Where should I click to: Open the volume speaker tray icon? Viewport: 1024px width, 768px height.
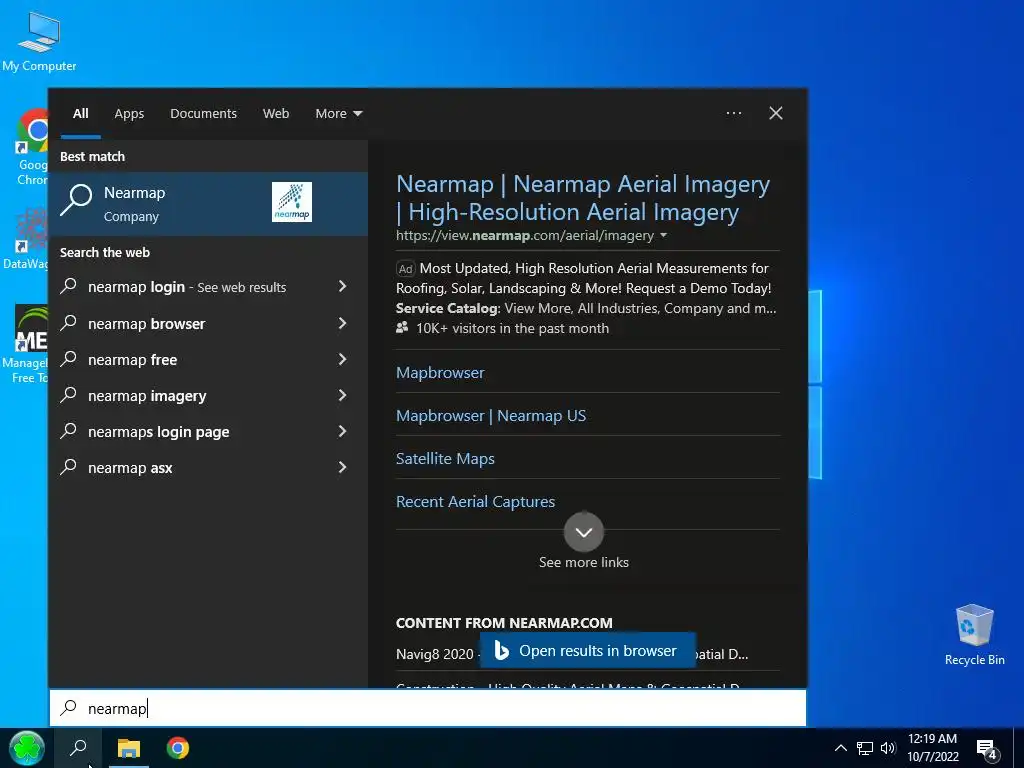(888, 748)
